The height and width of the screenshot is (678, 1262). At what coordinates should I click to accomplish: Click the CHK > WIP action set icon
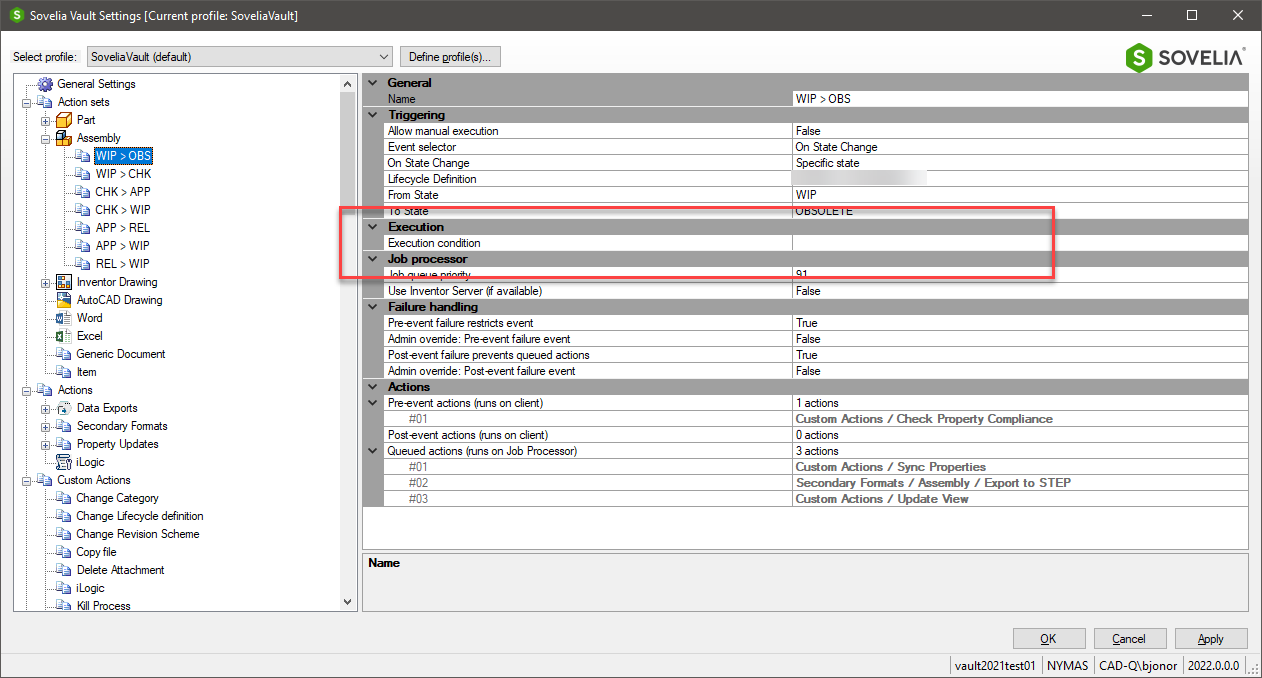[x=83, y=210]
